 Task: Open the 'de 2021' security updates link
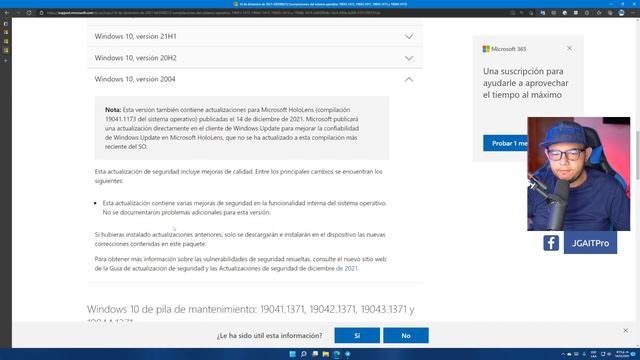pyautogui.click(x=347, y=268)
